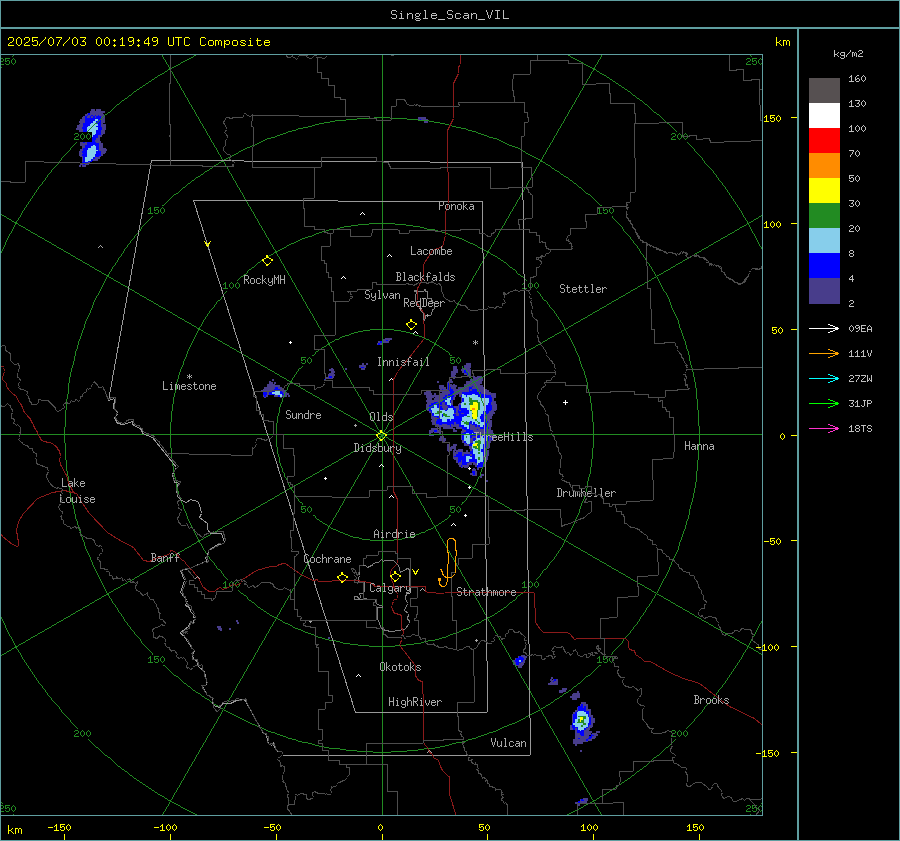
Task: Click the 2025/07/03 00:19:49 UTC Composite timestamp
Action: coord(138,42)
